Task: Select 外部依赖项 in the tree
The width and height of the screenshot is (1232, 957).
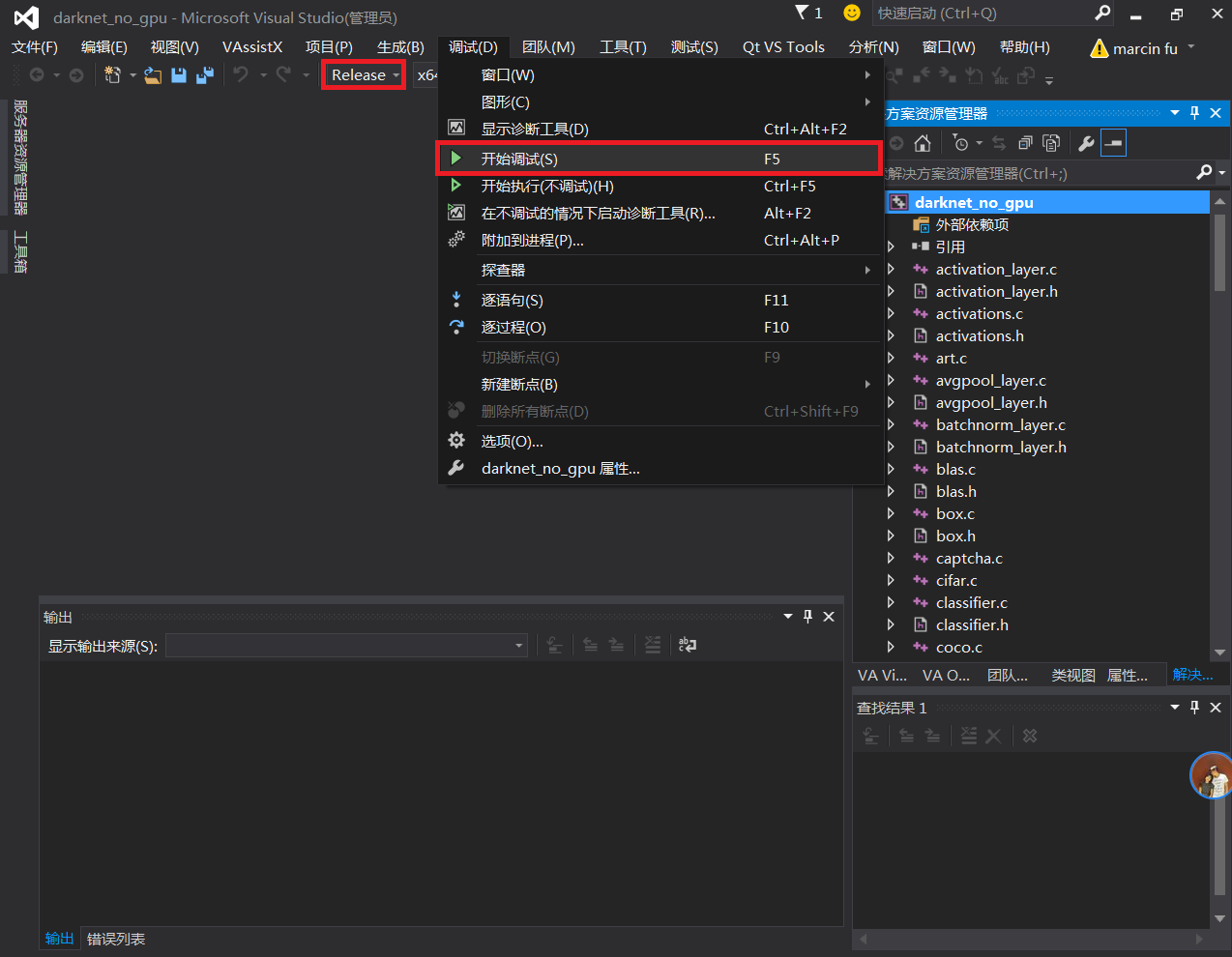Action: (972, 224)
